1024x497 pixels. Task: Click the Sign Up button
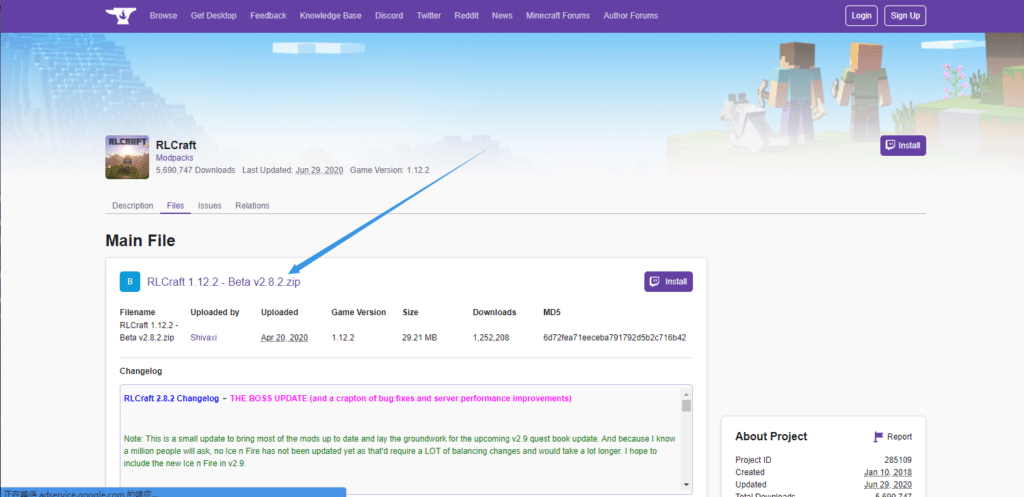[x=905, y=16]
